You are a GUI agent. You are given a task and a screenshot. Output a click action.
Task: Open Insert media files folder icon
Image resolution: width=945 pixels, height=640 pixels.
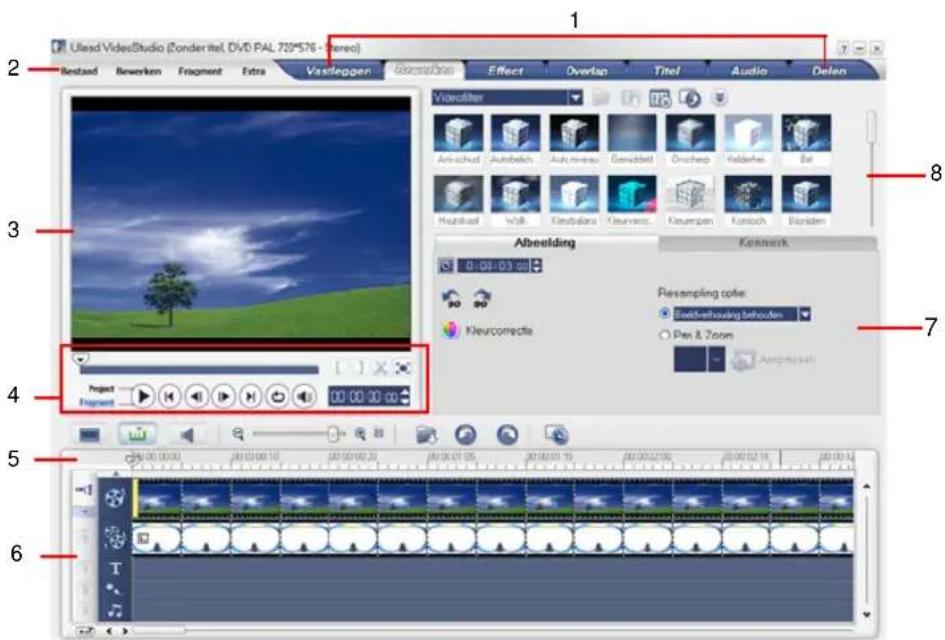point(427,435)
